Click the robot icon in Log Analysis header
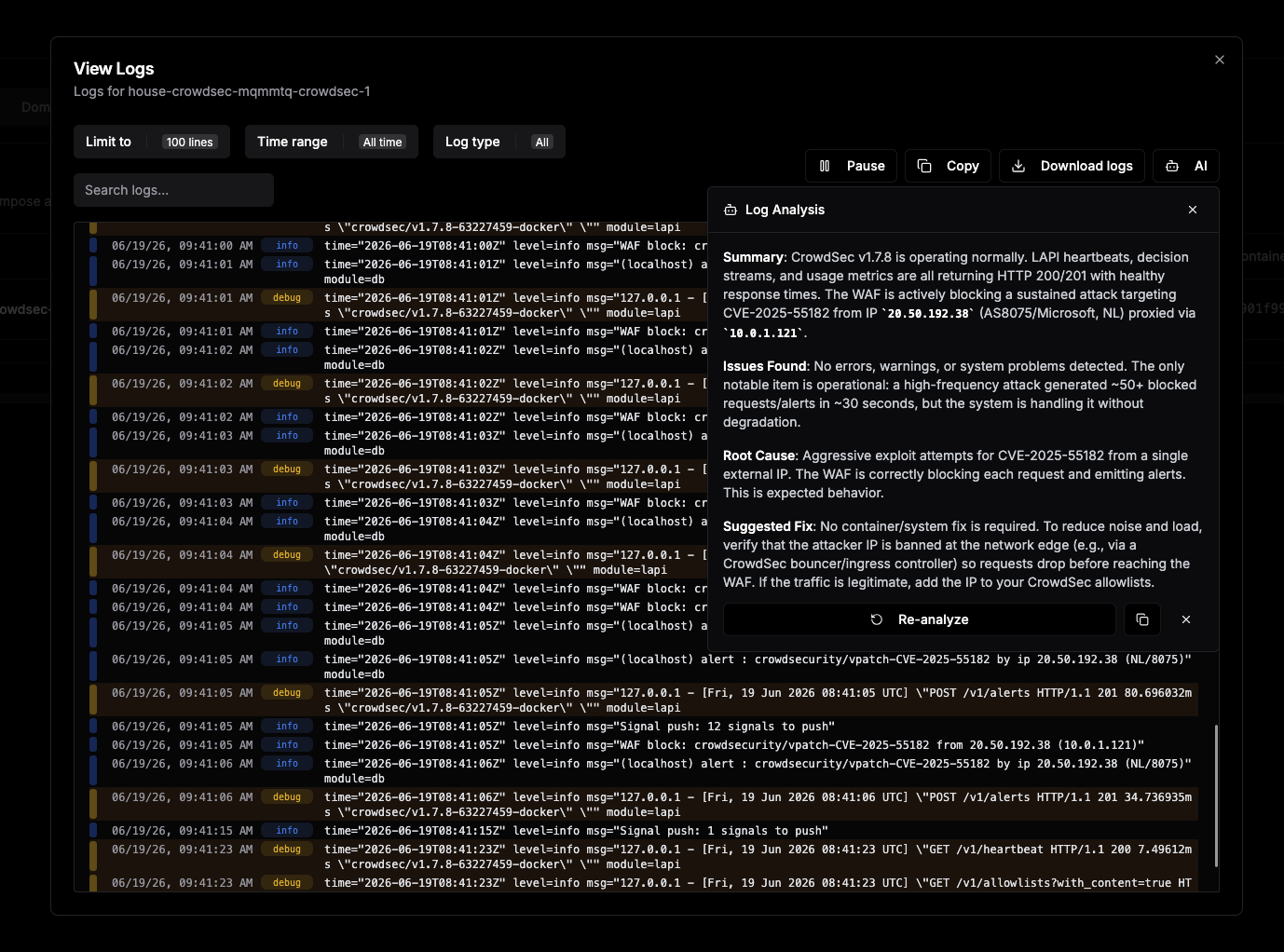This screenshot has width=1284, height=952. (731, 210)
